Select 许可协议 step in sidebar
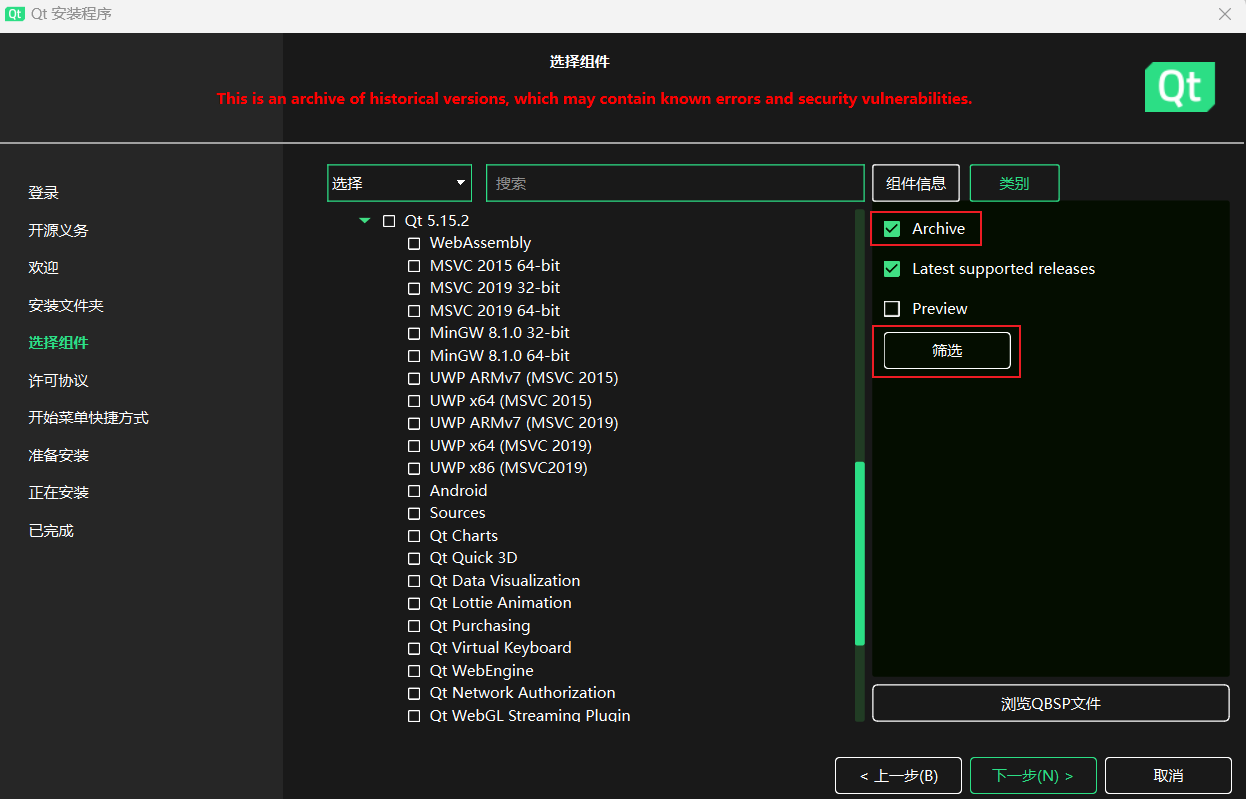1246x799 pixels. click(58, 380)
